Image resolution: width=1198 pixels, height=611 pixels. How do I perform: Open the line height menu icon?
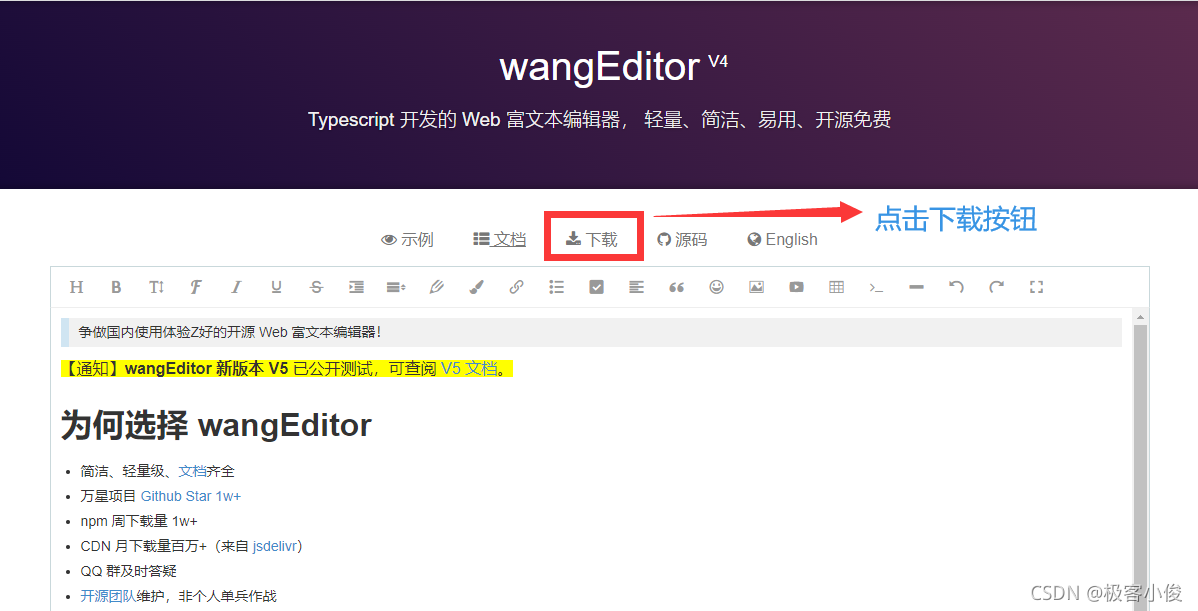(x=396, y=287)
